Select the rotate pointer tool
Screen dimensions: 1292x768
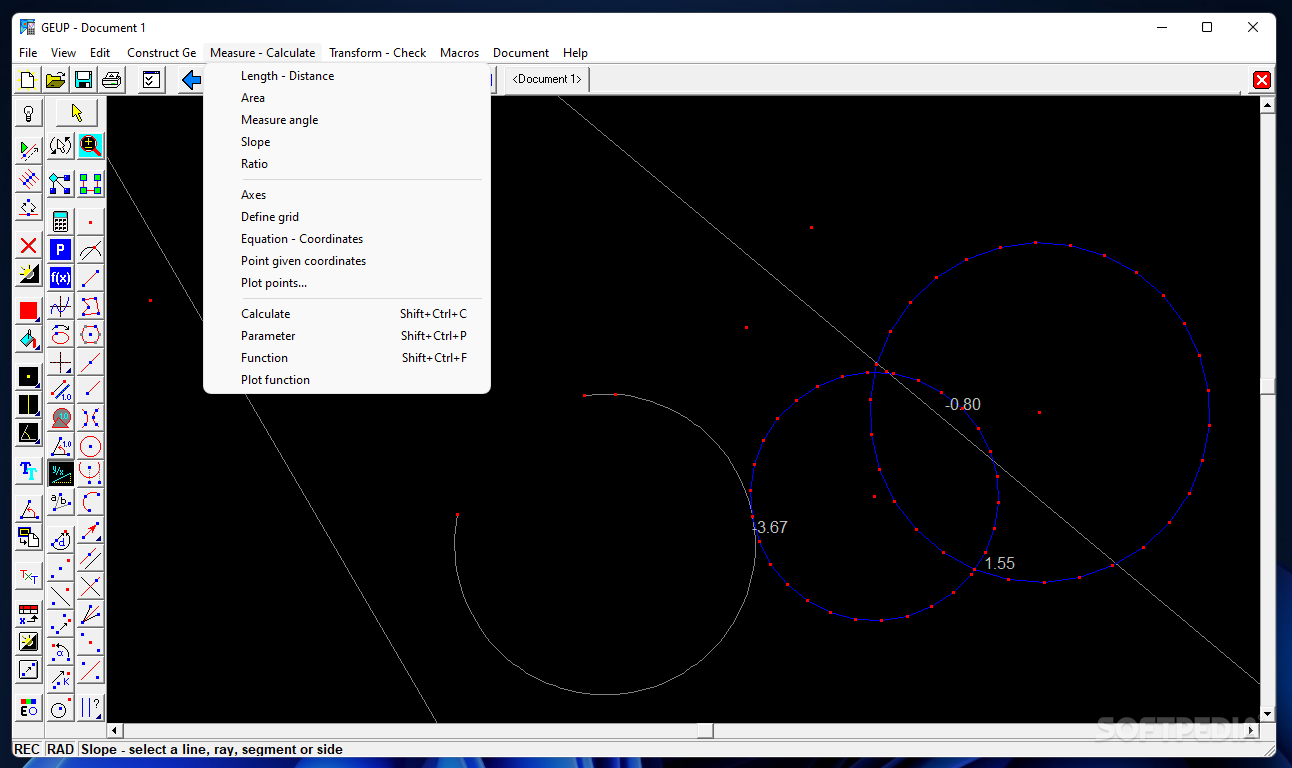[61, 146]
